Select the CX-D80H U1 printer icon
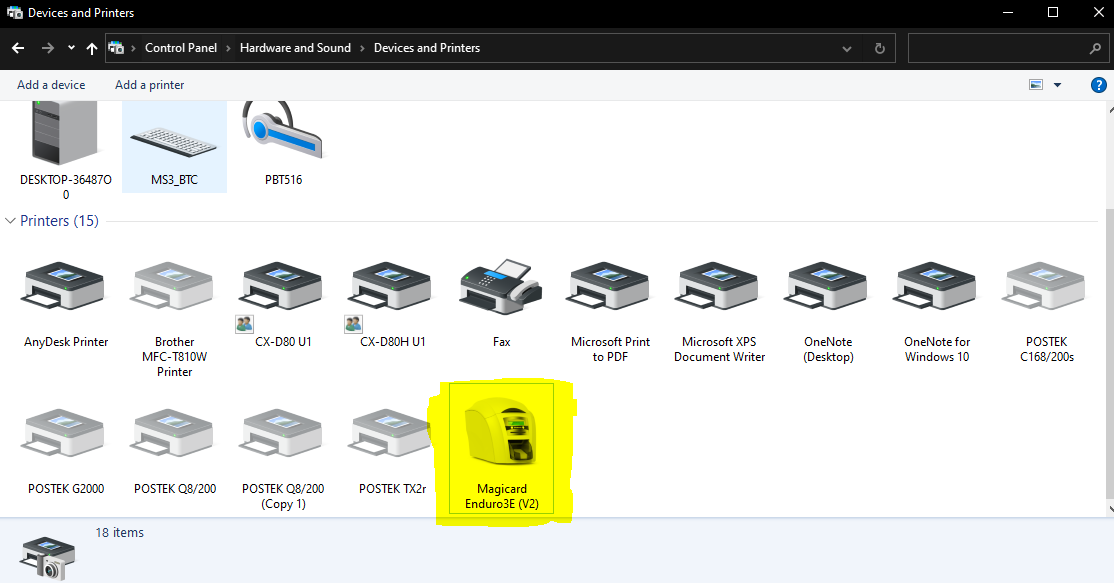The width and height of the screenshot is (1114, 583). (391, 285)
